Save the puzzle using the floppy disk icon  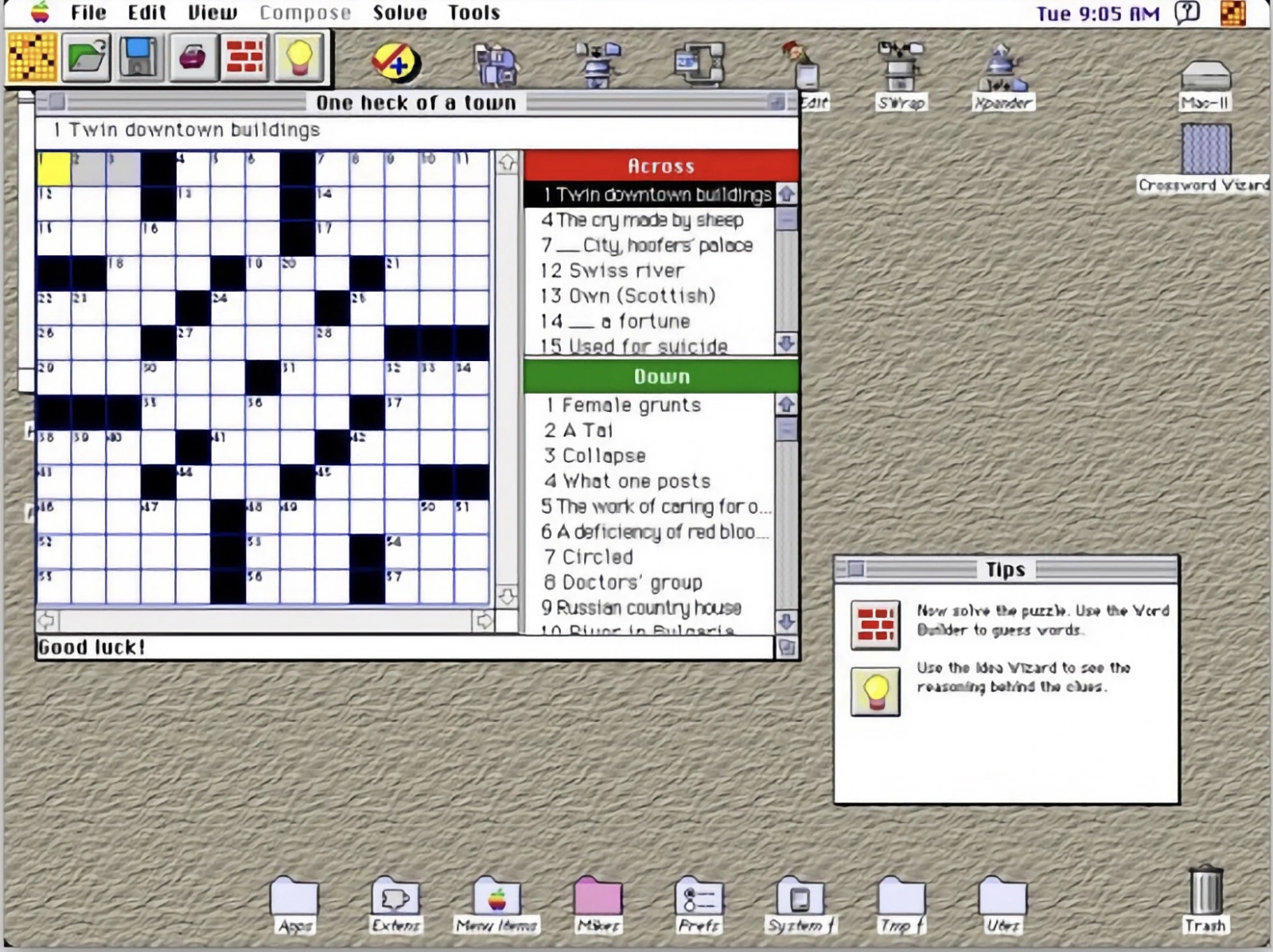(x=139, y=57)
